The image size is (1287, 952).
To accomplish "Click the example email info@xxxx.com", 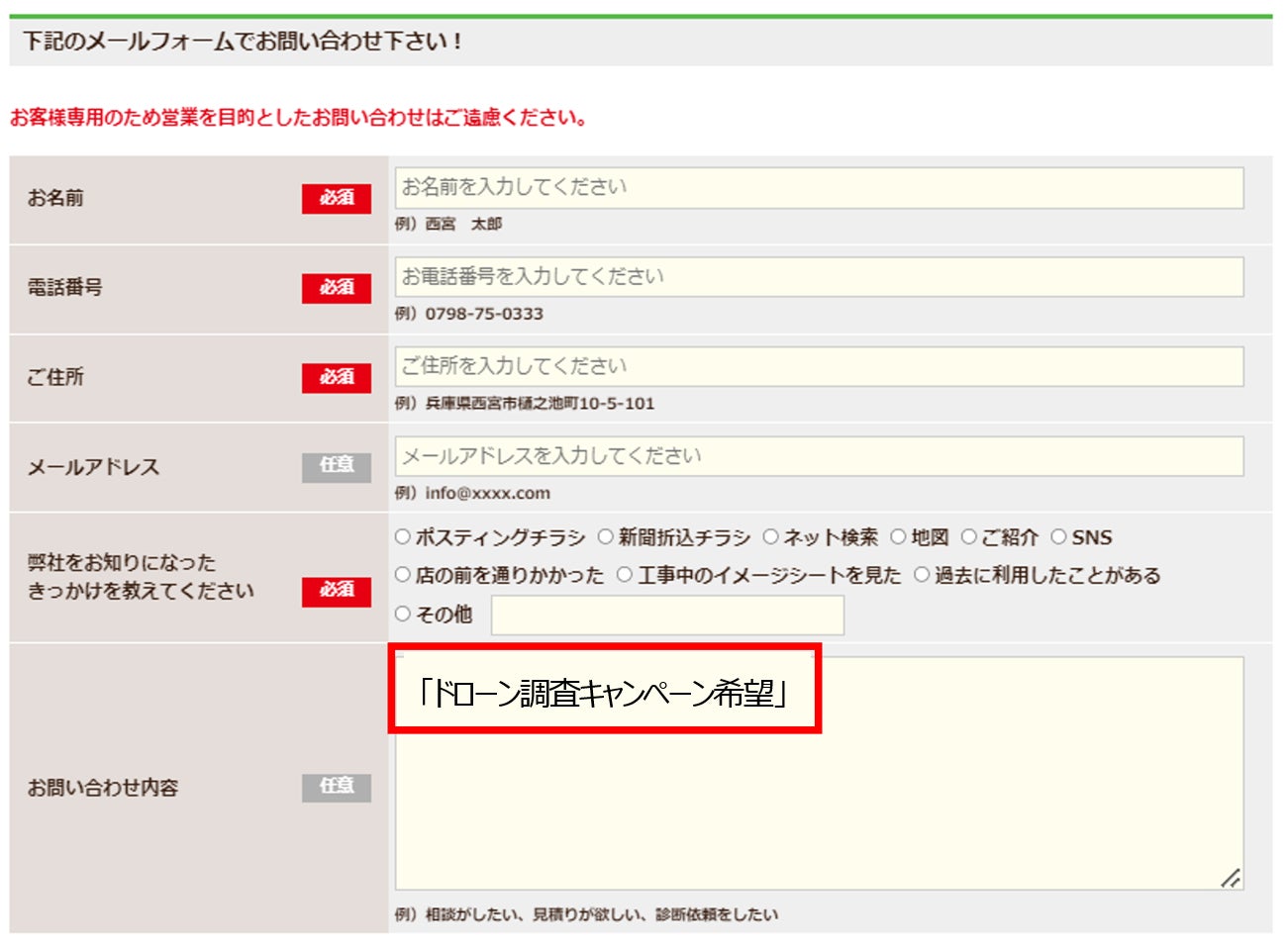I will click(487, 493).
